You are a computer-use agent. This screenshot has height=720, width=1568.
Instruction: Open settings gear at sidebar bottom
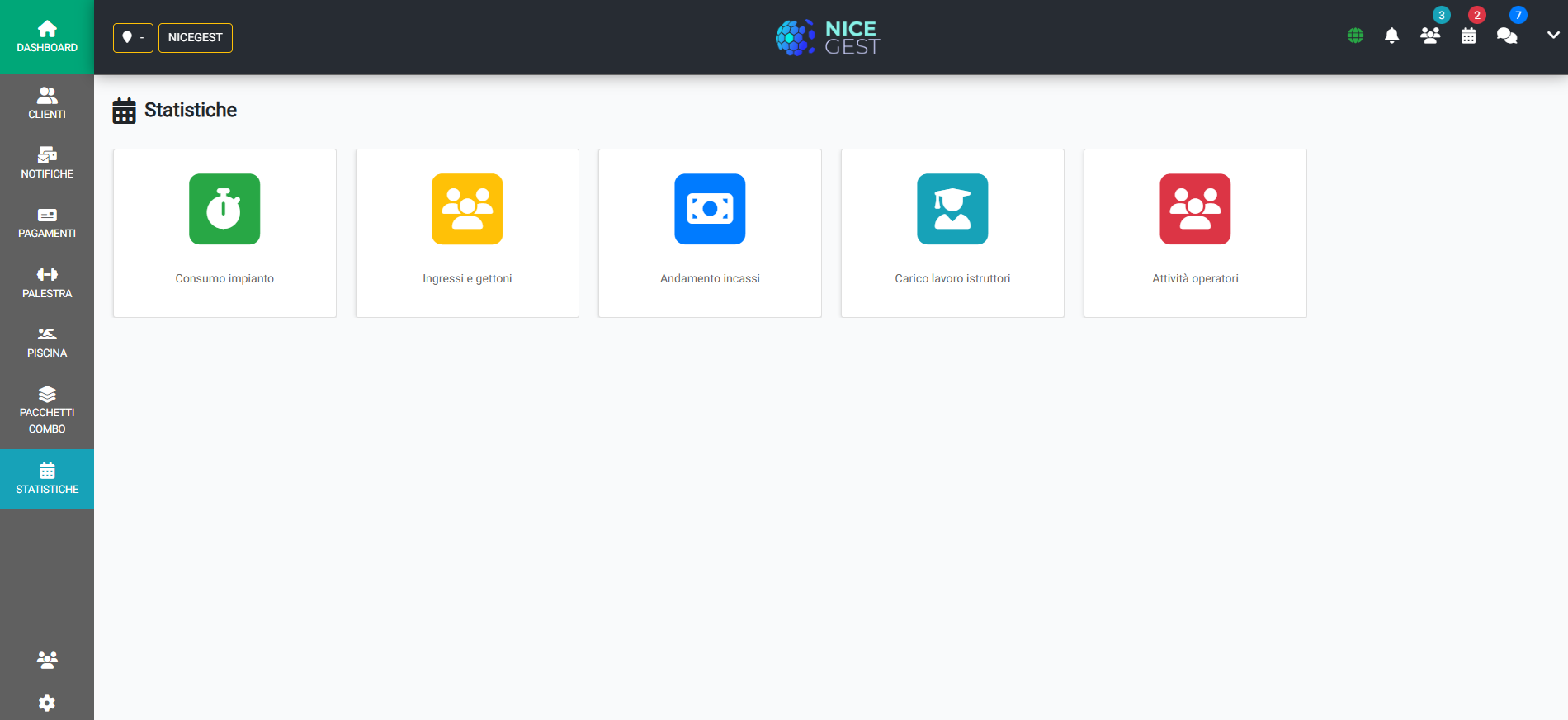pyautogui.click(x=47, y=703)
